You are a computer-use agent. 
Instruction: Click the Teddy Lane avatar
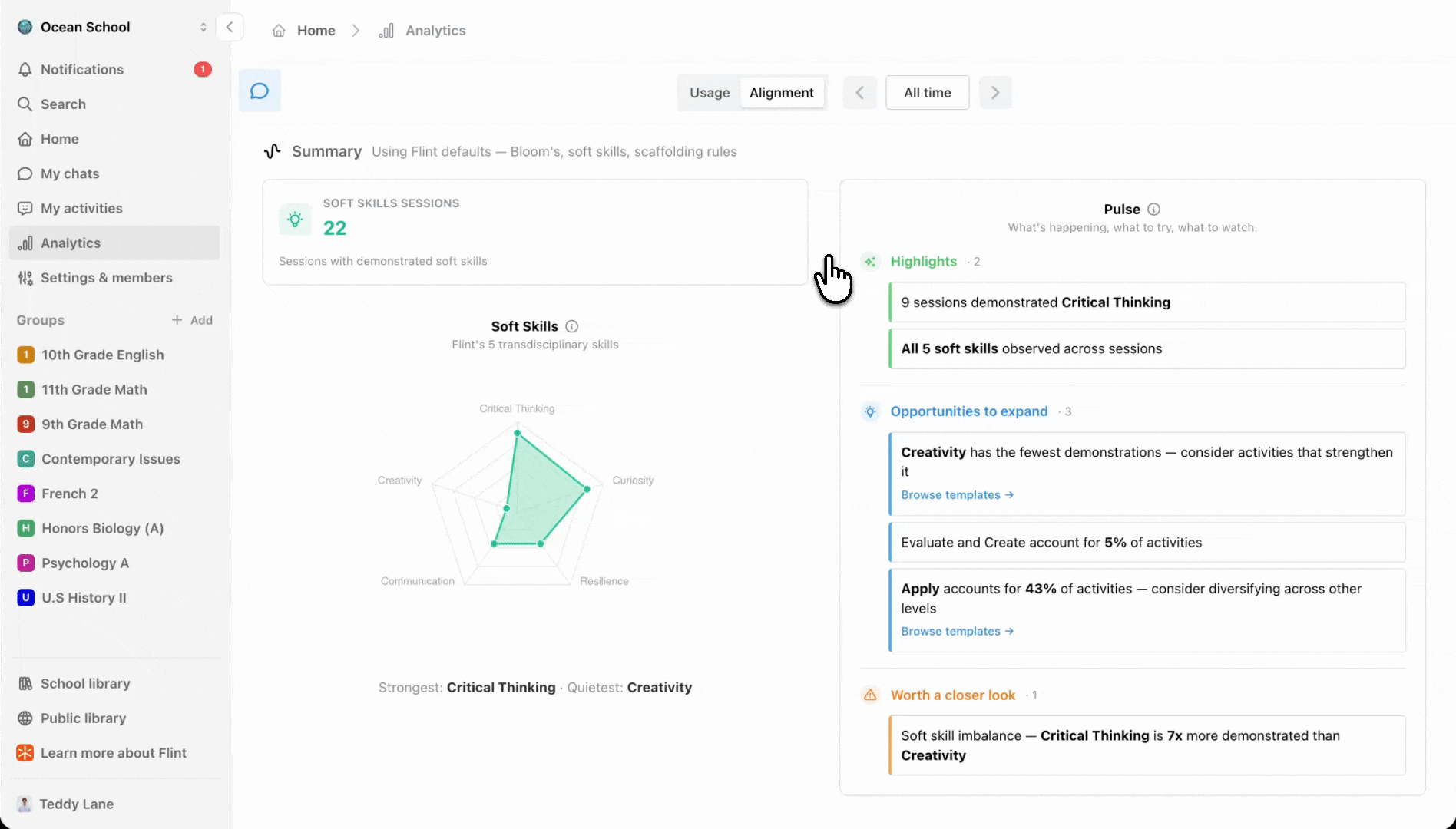point(25,804)
